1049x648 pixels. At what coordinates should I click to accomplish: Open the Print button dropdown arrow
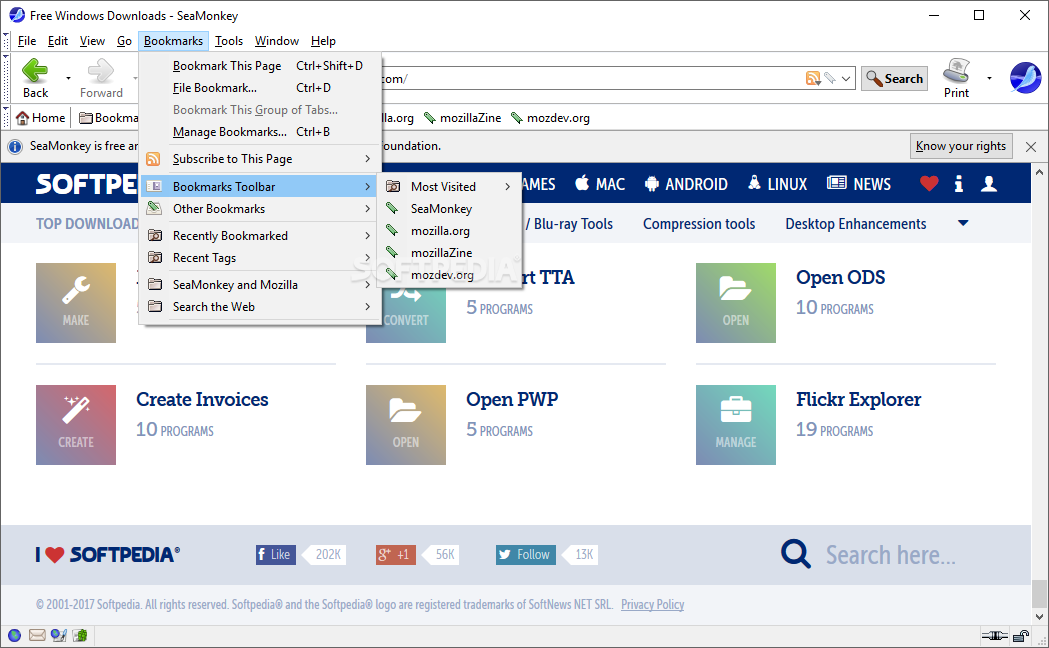989,78
